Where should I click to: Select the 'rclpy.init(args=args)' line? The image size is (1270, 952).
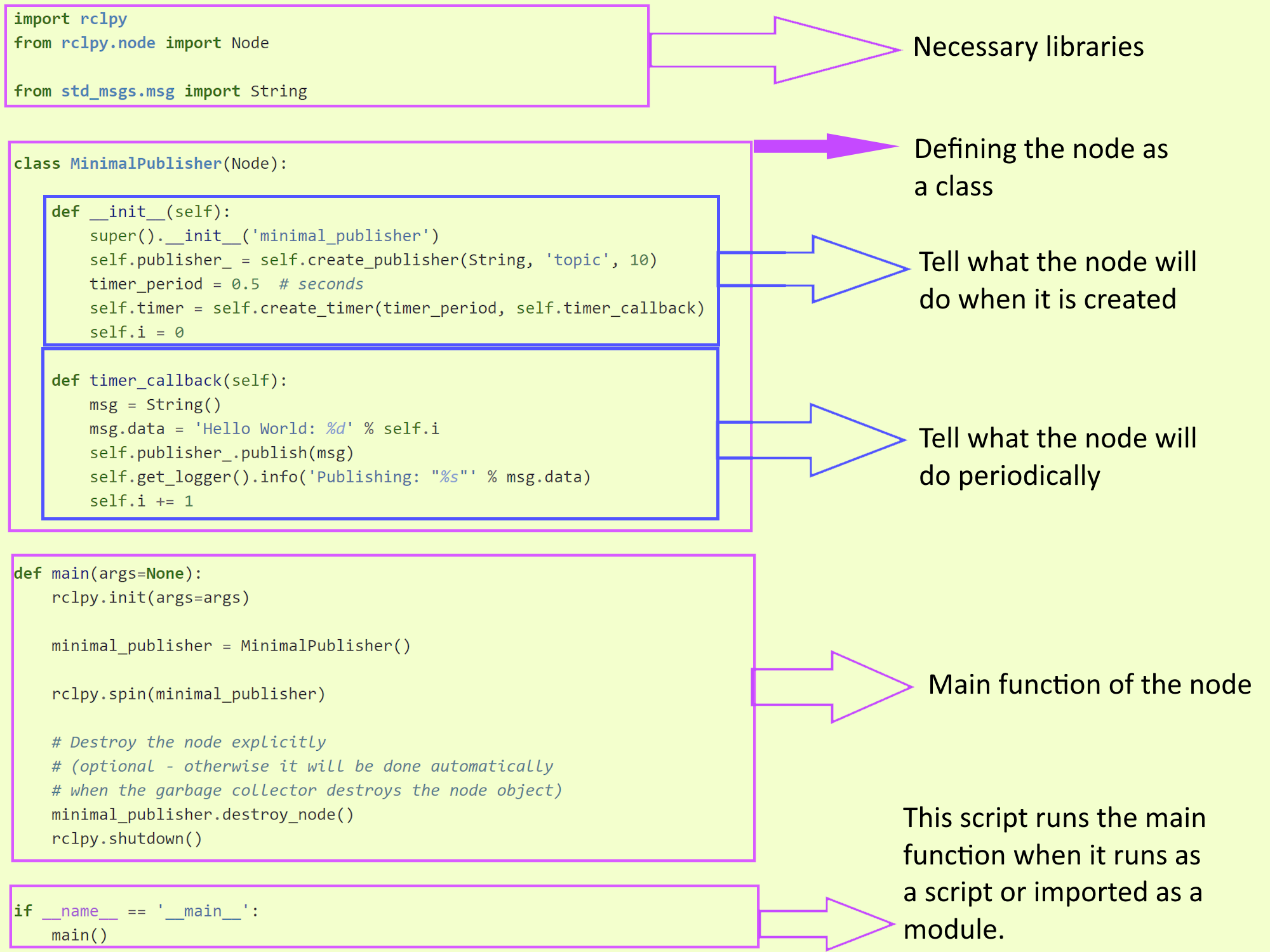pos(150,598)
